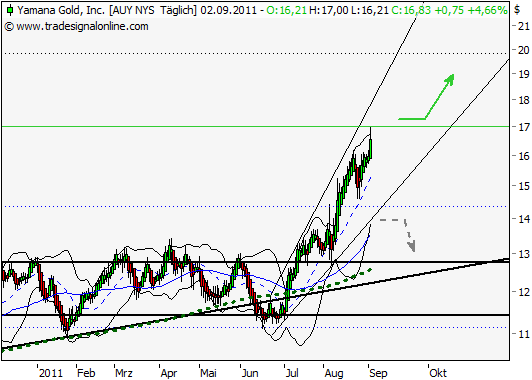This screenshot has height=380, width=532.
Task: Click the 'Apr' time axis label
Action: (169, 373)
